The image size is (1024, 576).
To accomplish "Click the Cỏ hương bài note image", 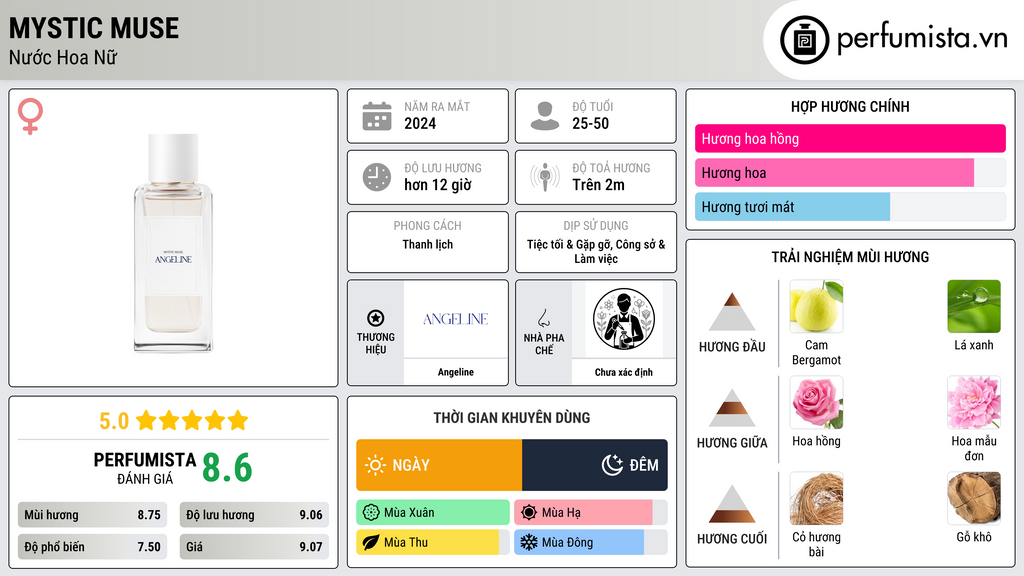I will 816,498.
